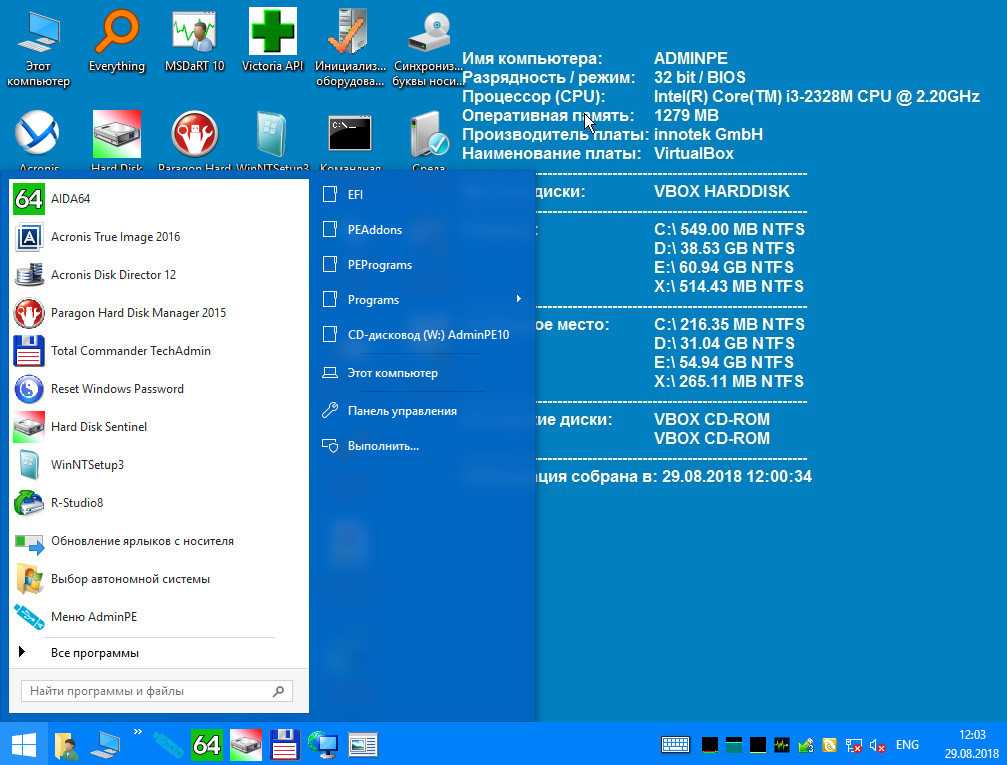Open Reset Windows Password tool
This screenshot has width=1007, height=765.
point(117,389)
